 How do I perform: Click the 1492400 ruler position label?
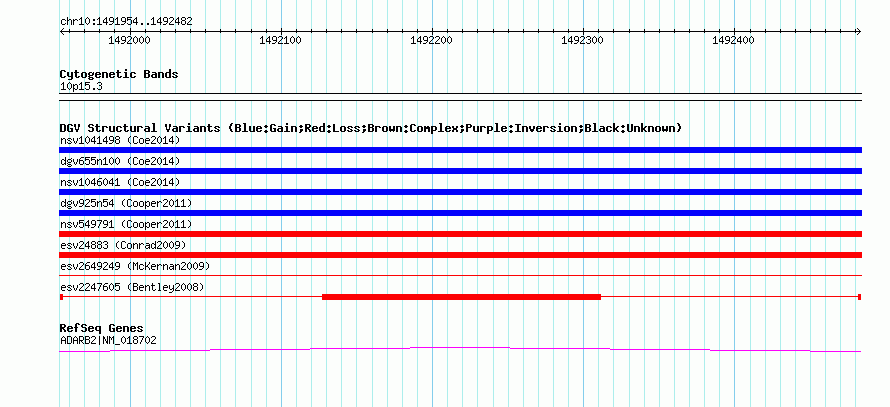pyautogui.click(x=733, y=40)
